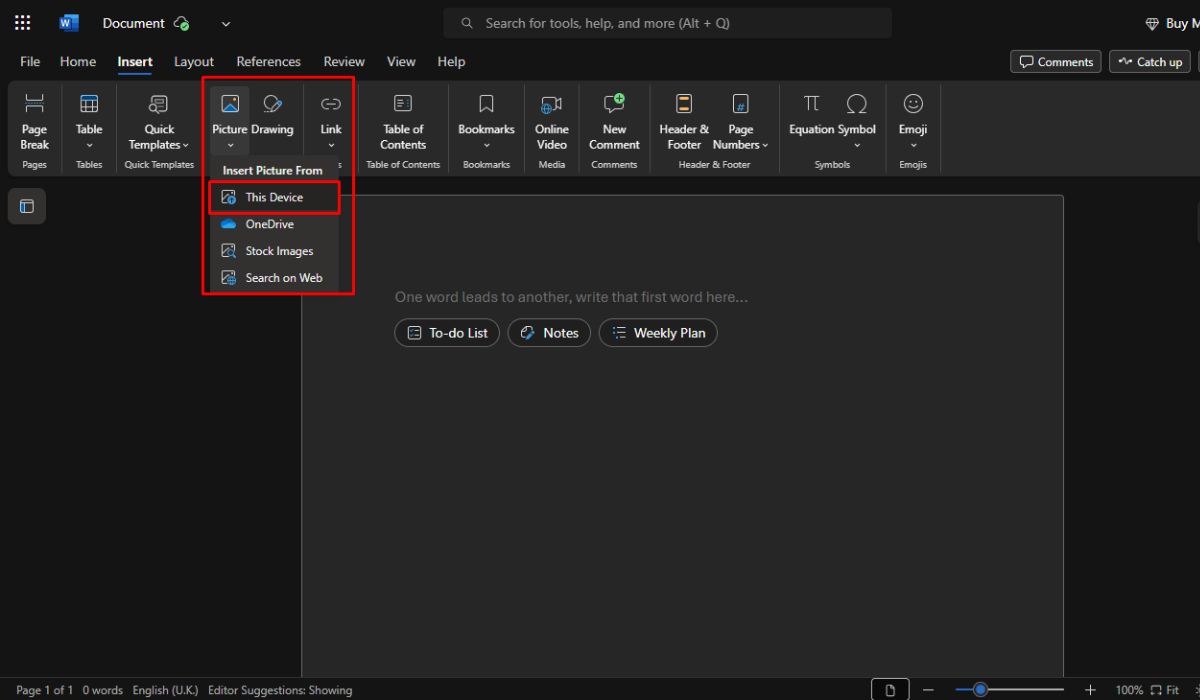
Task: Insert an Equation
Action: [x=811, y=115]
